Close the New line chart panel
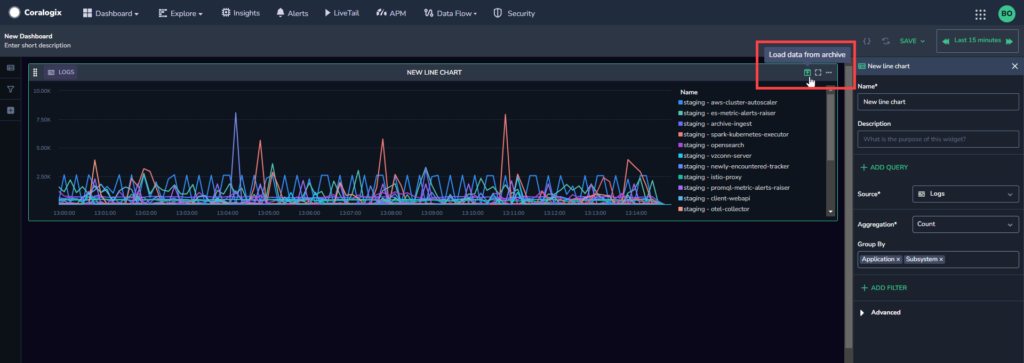This screenshot has width=1024, height=363. (x=1014, y=66)
